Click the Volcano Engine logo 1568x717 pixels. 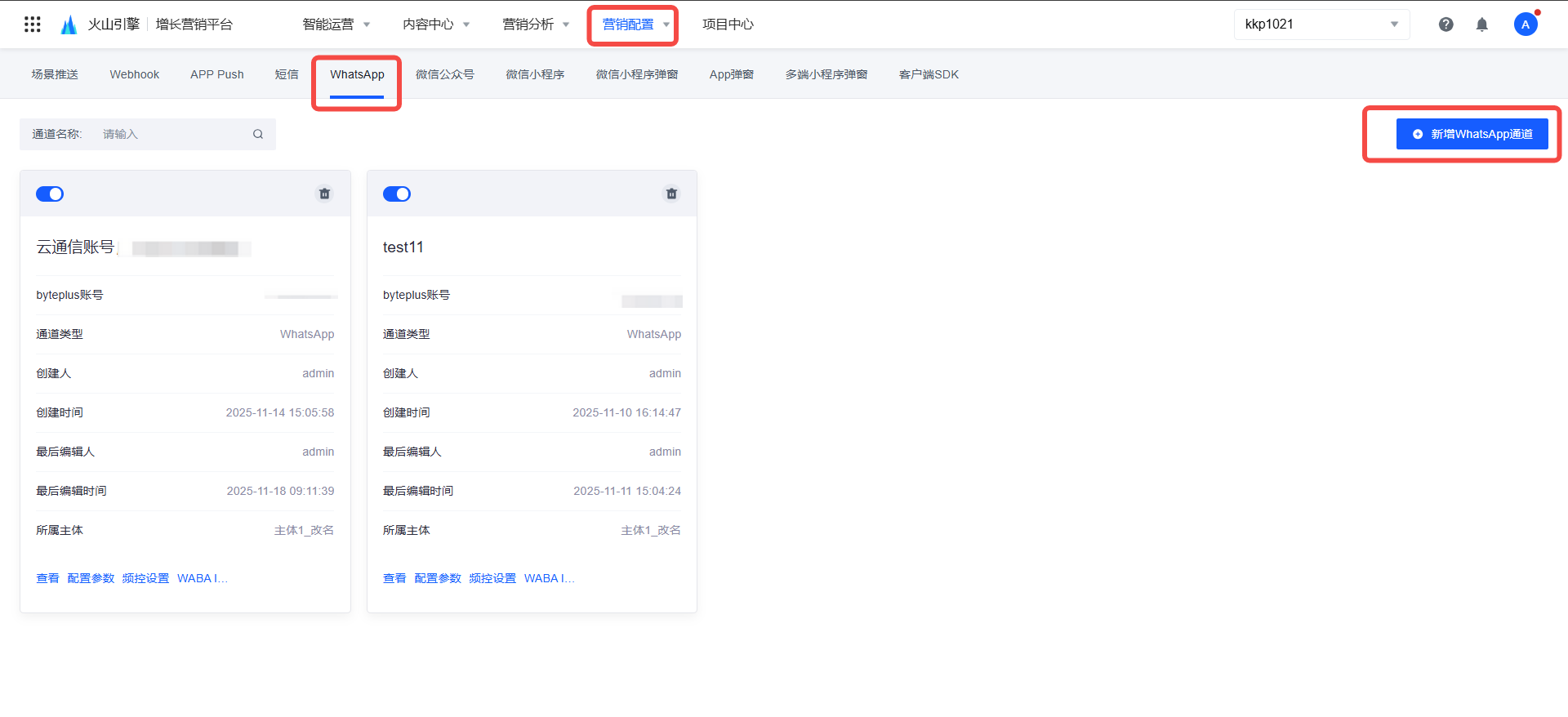[x=69, y=24]
